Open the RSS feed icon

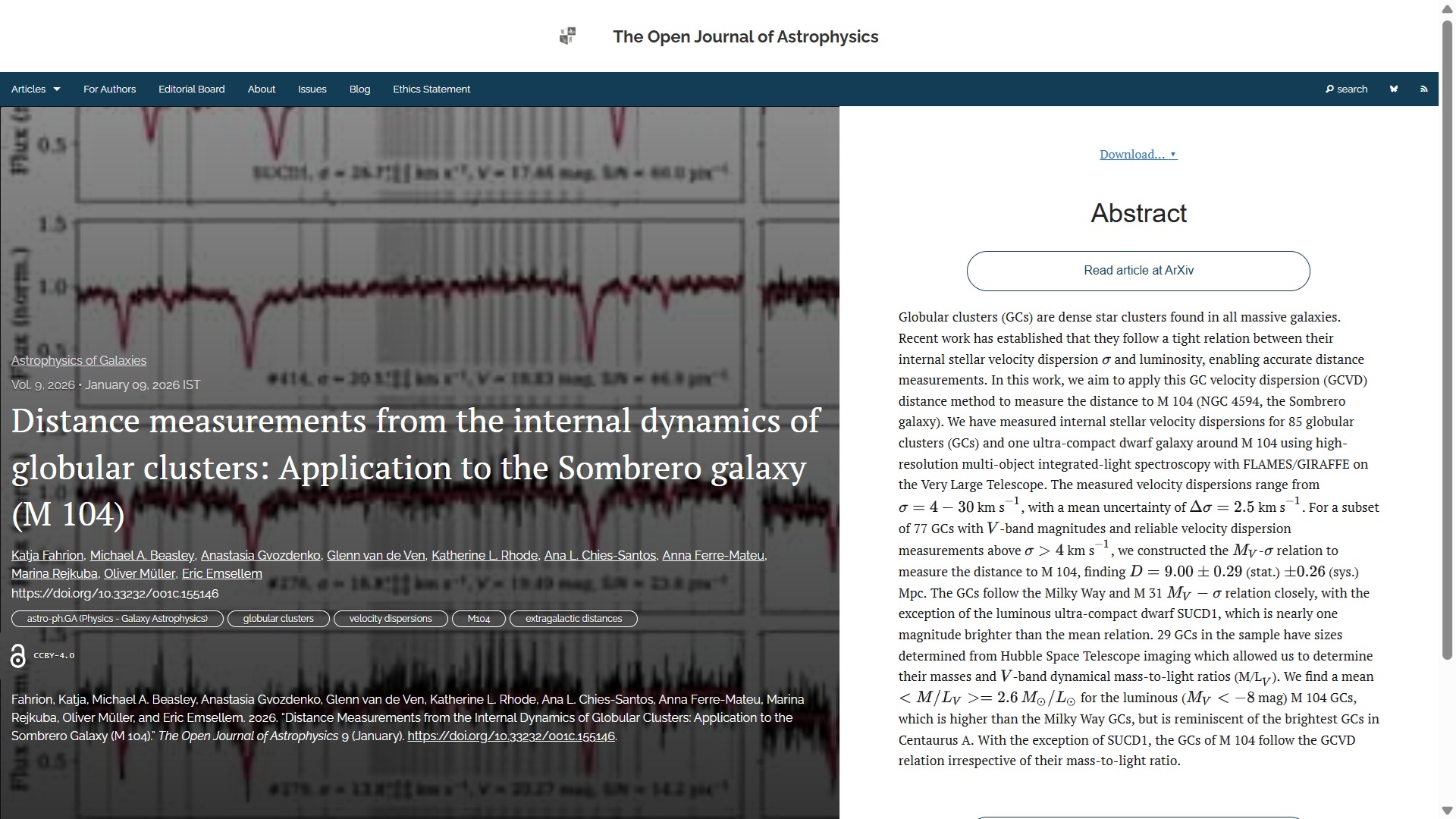(1423, 89)
